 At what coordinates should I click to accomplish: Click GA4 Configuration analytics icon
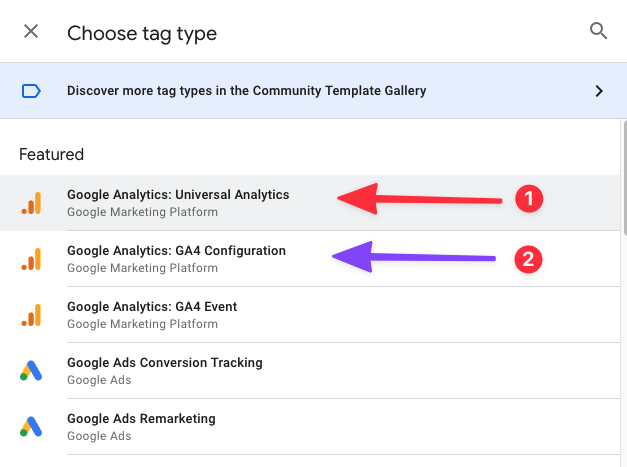(x=32, y=259)
